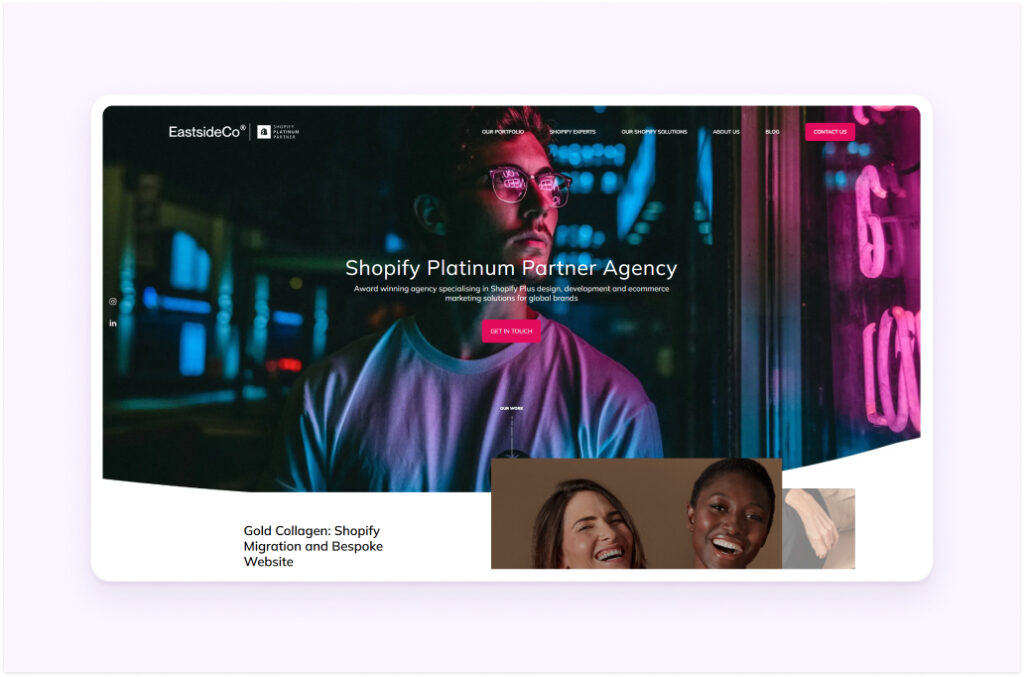The height and width of the screenshot is (677, 1024).
Task: Open the Shopify Experts menu item
Action: (573, 132)
